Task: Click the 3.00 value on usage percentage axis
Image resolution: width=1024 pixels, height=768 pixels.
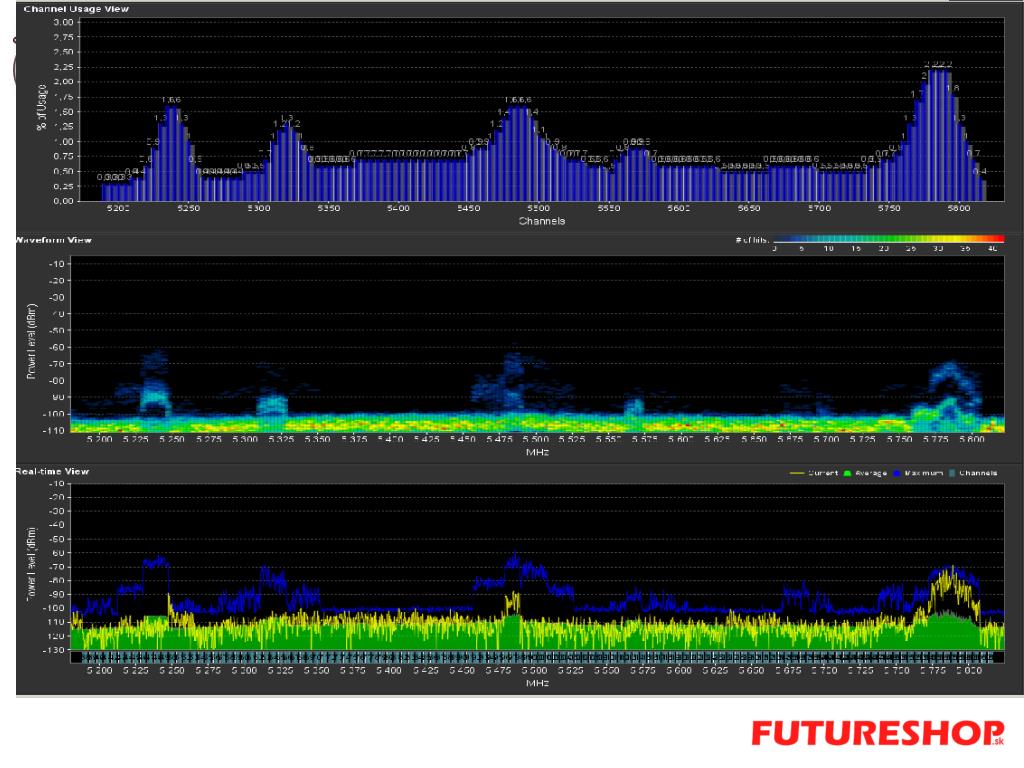Action: (x=63, y=22)
